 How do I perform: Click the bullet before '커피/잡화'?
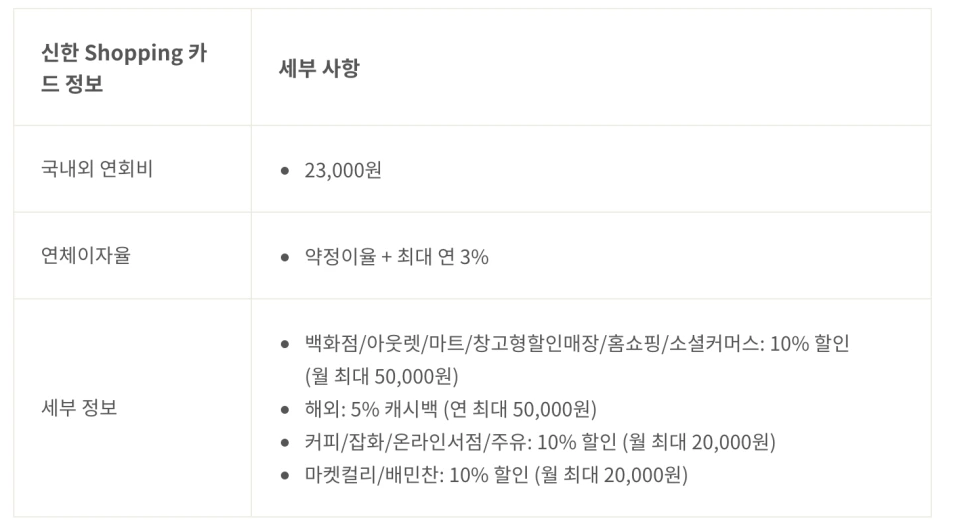coord(285,442)
